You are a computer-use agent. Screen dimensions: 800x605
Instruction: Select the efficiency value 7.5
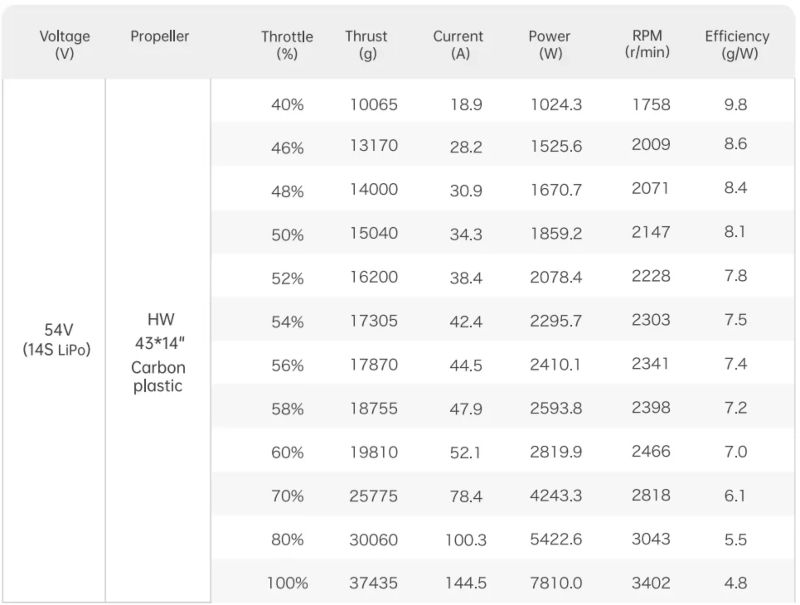click(736, 320)
